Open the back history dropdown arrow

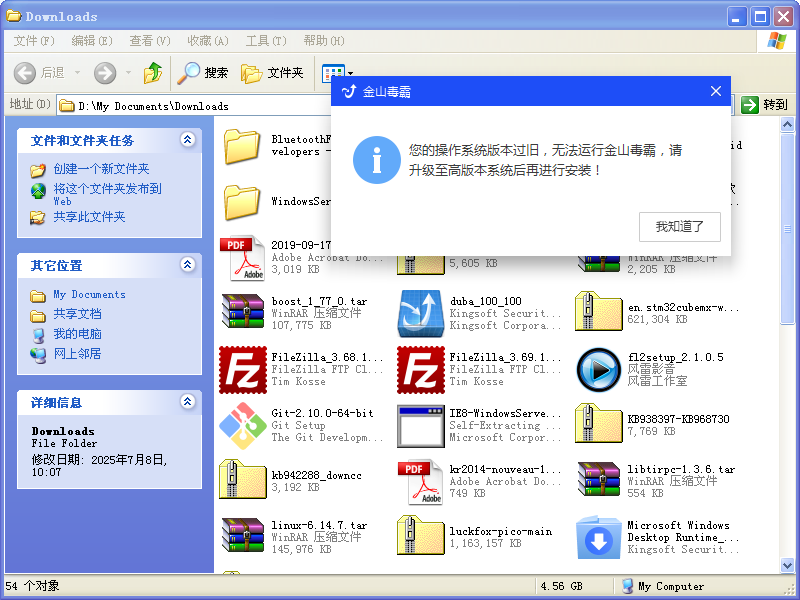(x=78, y=73)
